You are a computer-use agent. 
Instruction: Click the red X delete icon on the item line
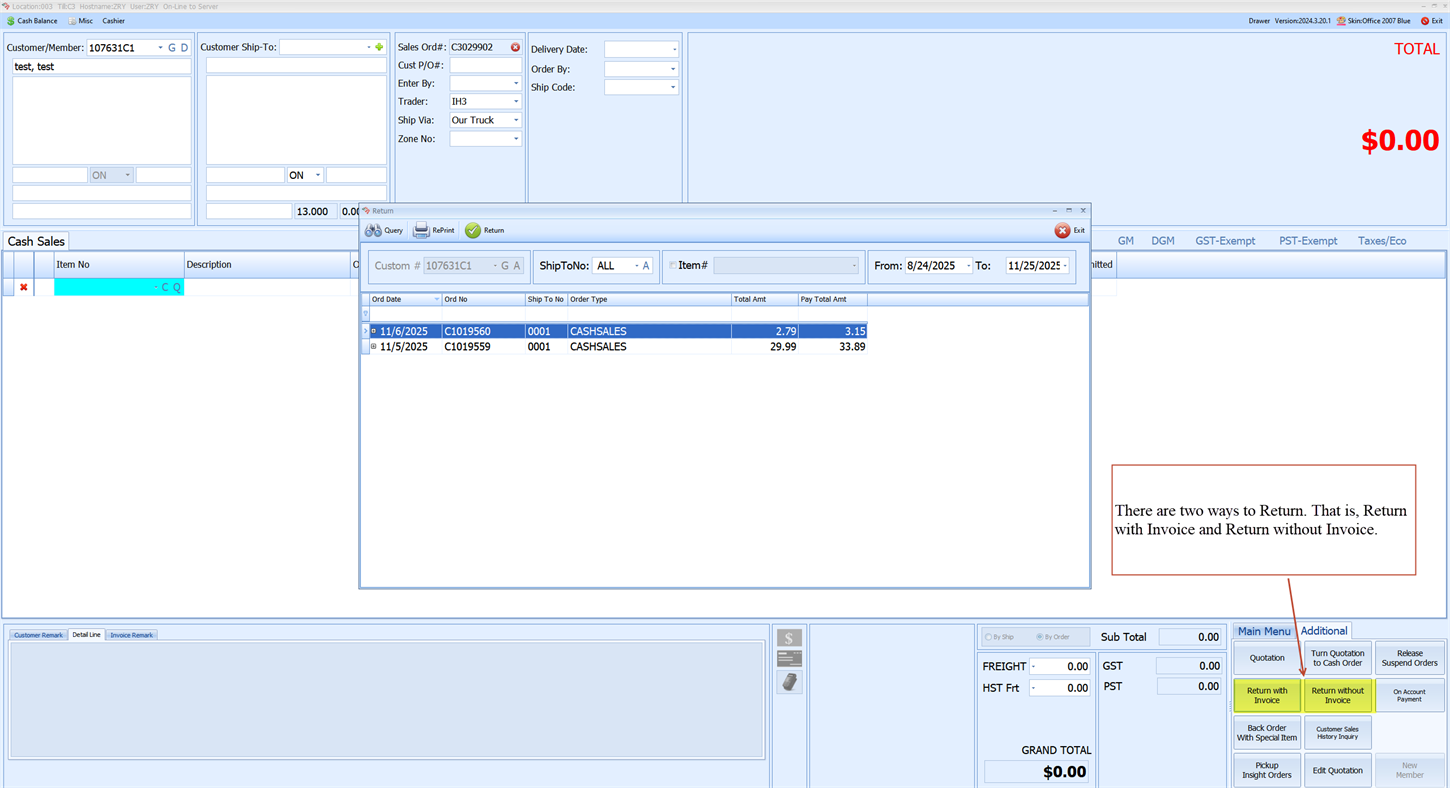23,286
